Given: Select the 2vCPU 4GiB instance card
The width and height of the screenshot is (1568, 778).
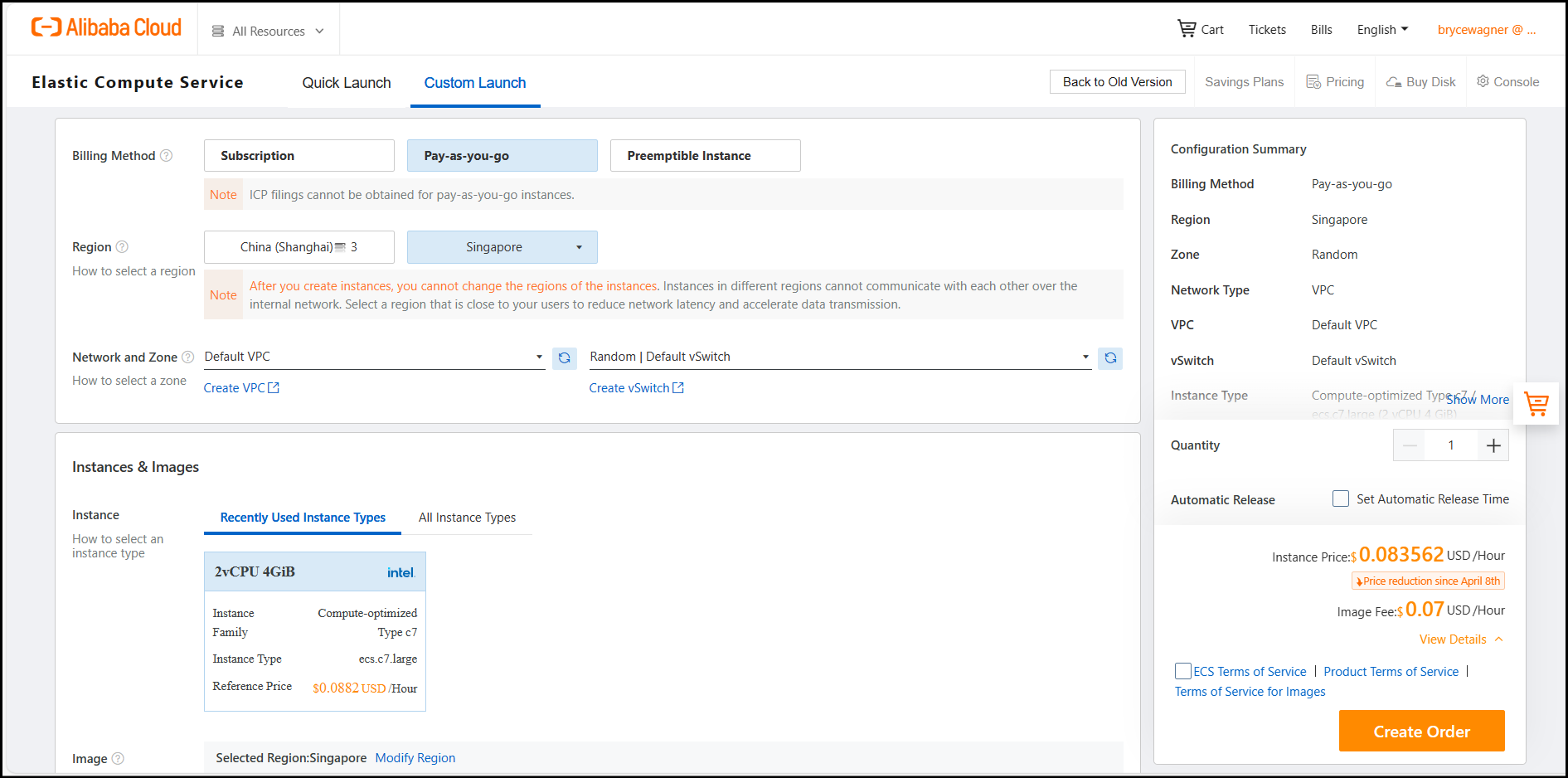Looking at the screenshot, I should click(x=314, y=630).
